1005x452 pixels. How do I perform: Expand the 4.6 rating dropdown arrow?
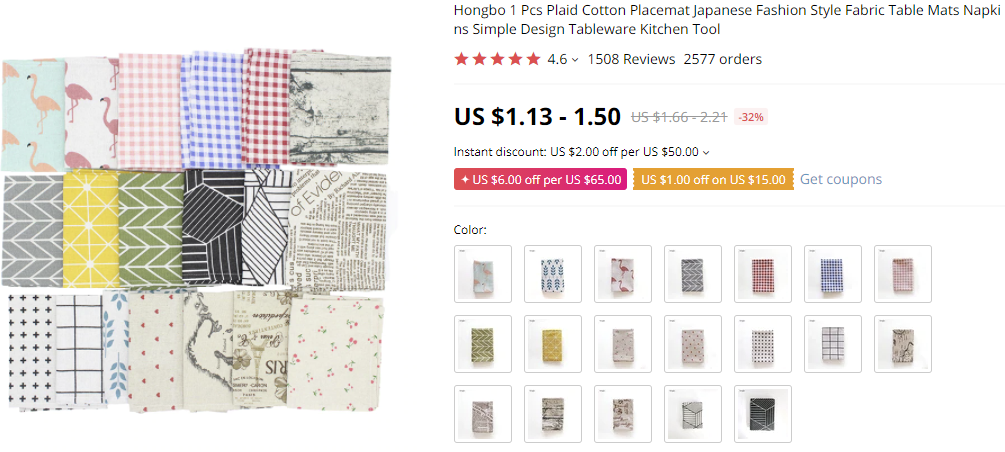click(575, 60)
